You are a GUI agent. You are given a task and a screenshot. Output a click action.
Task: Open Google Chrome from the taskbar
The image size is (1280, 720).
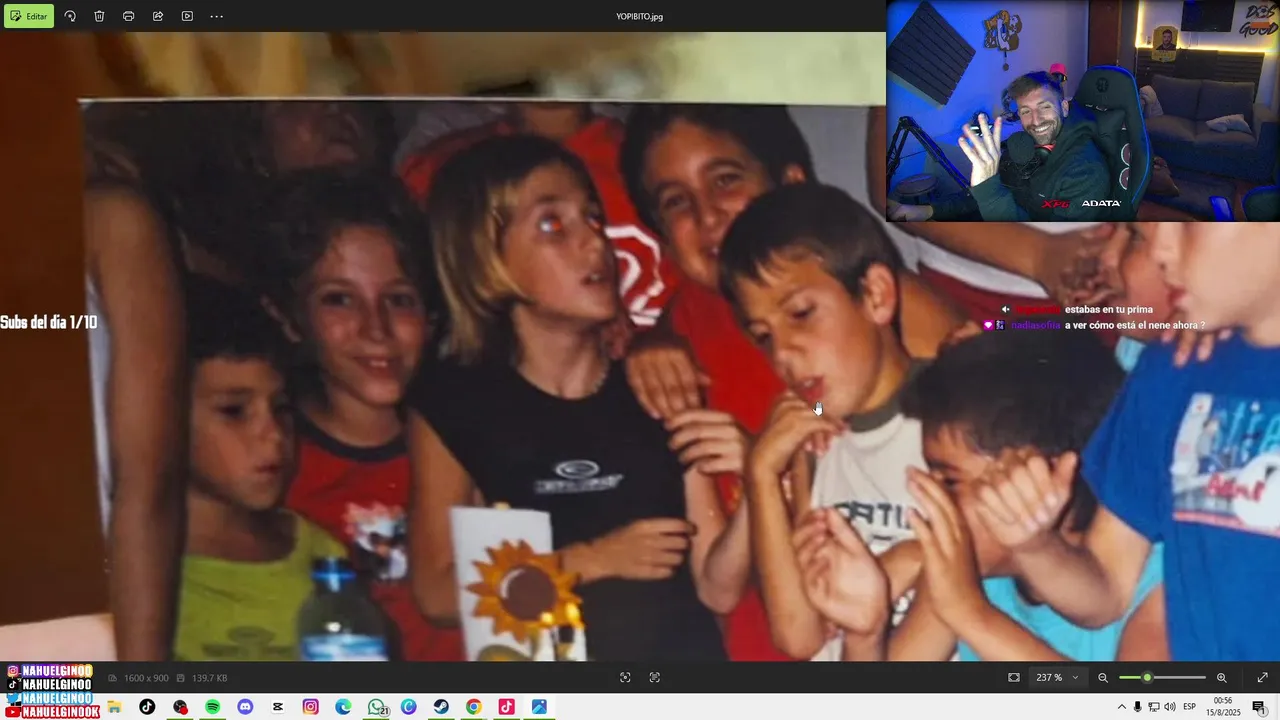click(473, 707)
